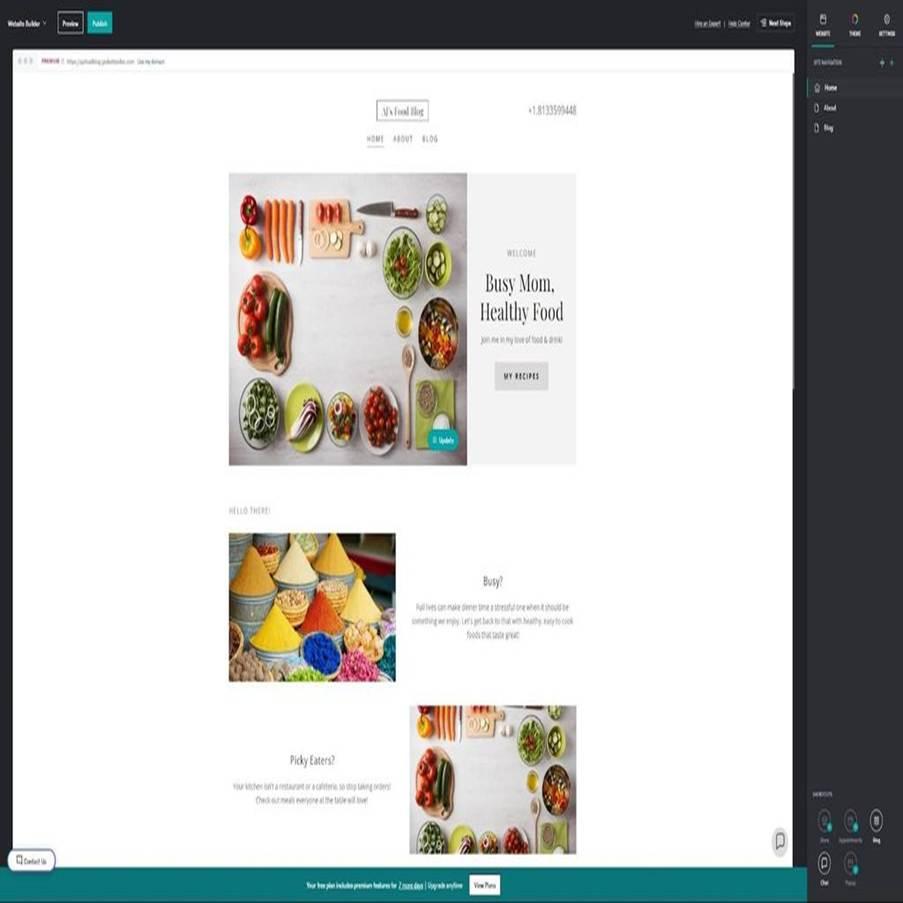Screen dimensions: 903x903
Task: Open the Help Center link
Action: click(x=739, y=23)
